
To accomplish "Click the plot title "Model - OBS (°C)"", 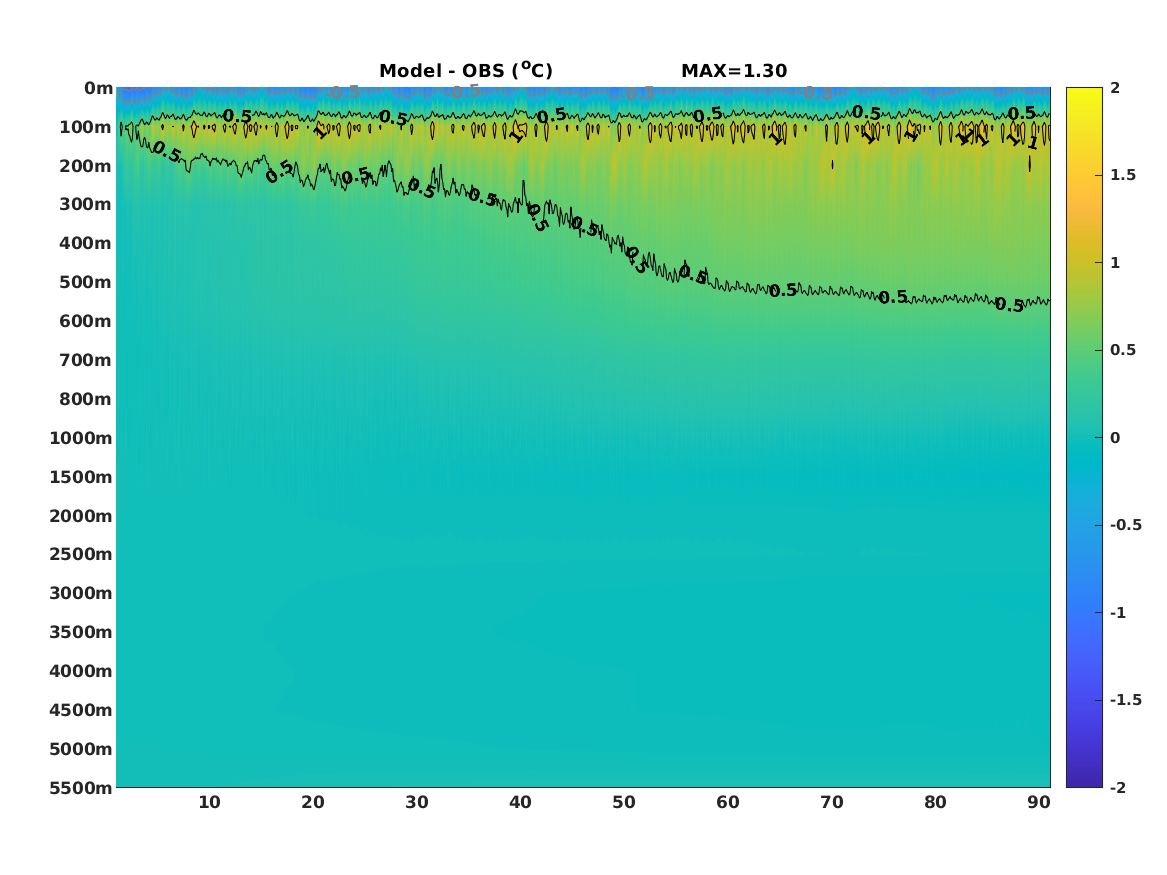I will [466, 70].
